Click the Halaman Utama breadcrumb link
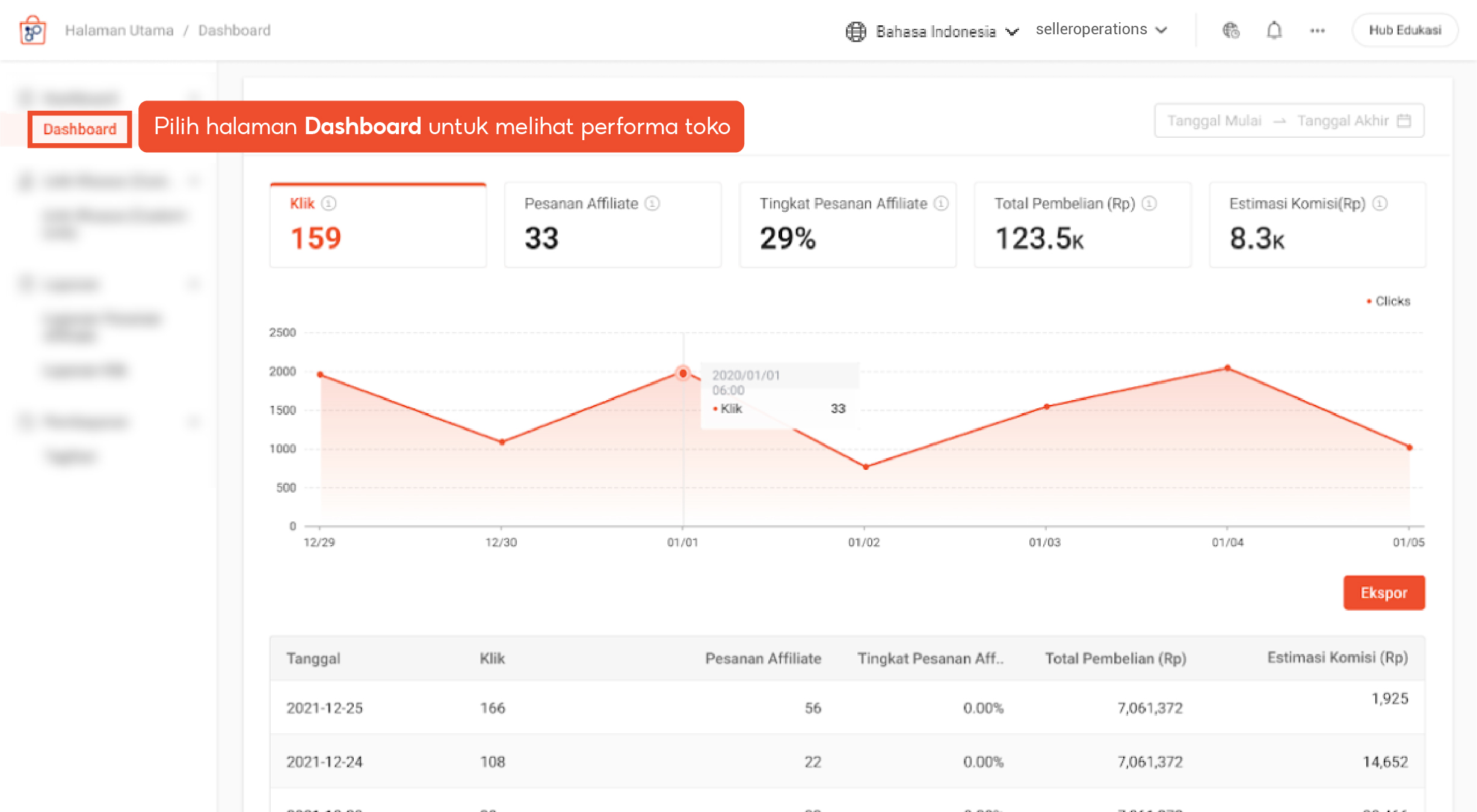Screen dimensions: 1477x812 (119, 30)
